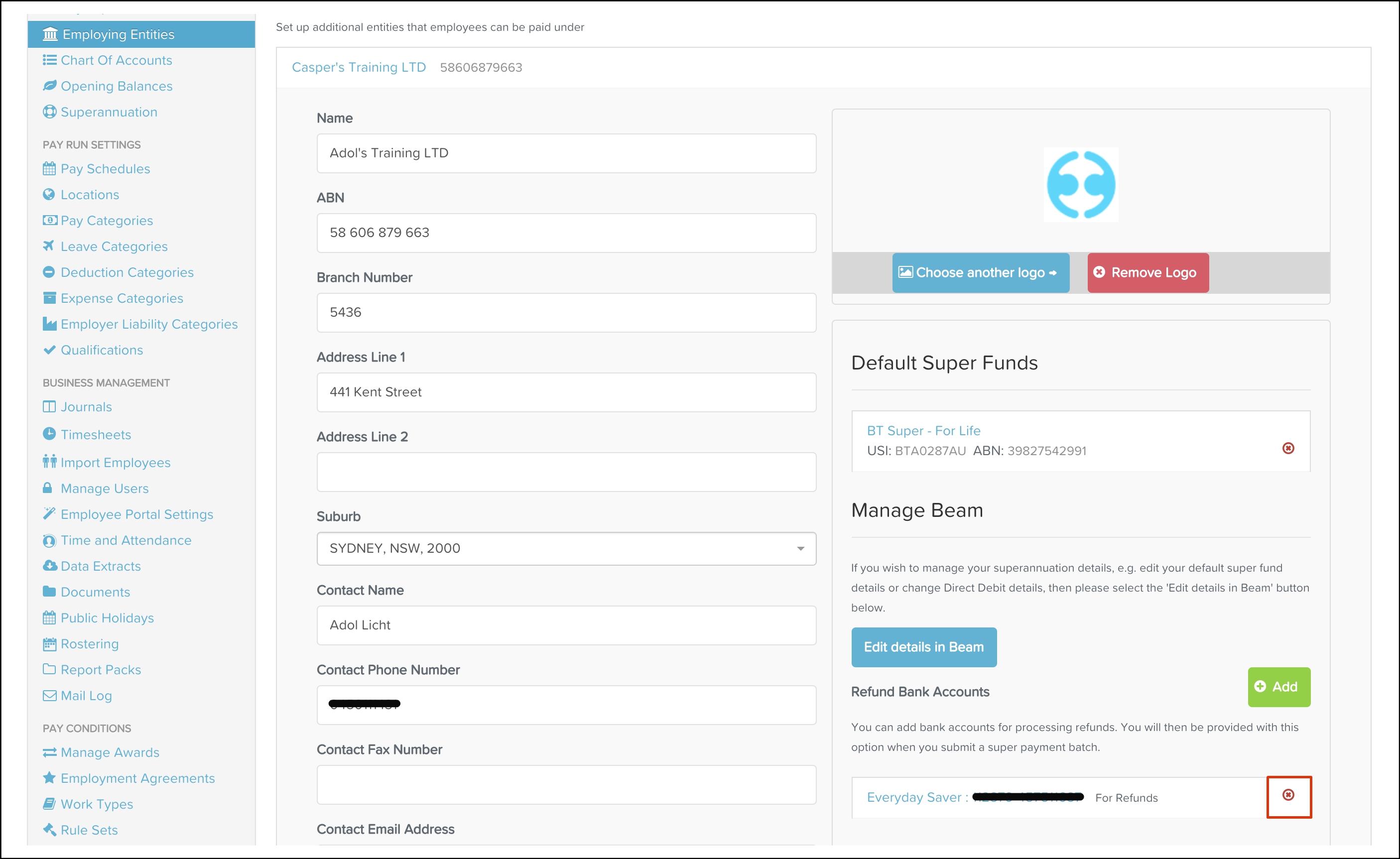
Task: Click the red Remove Logo button
Action: click(x=1147, y=273)
